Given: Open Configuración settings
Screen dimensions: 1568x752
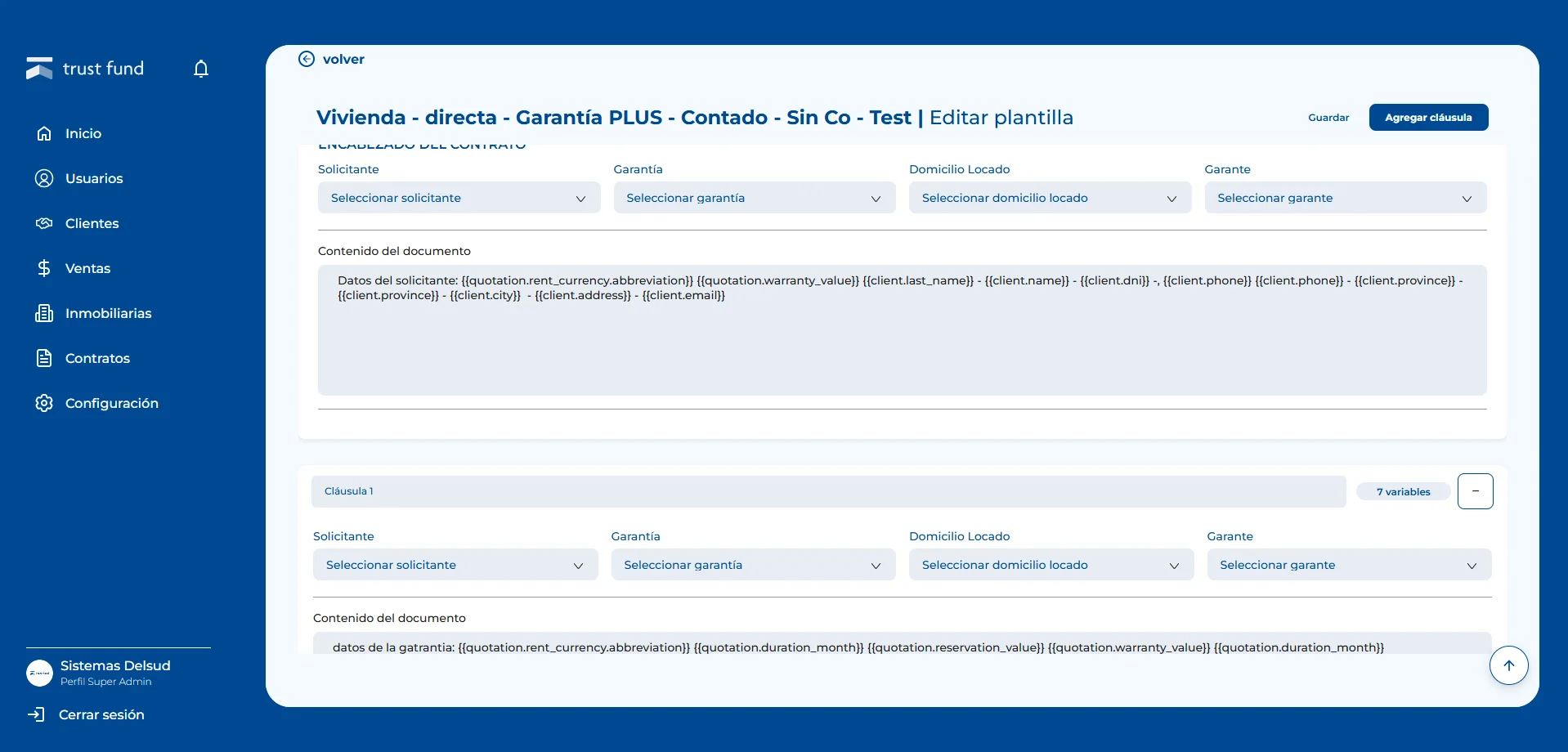Looking at the screenshot, I should pos(112,403).
